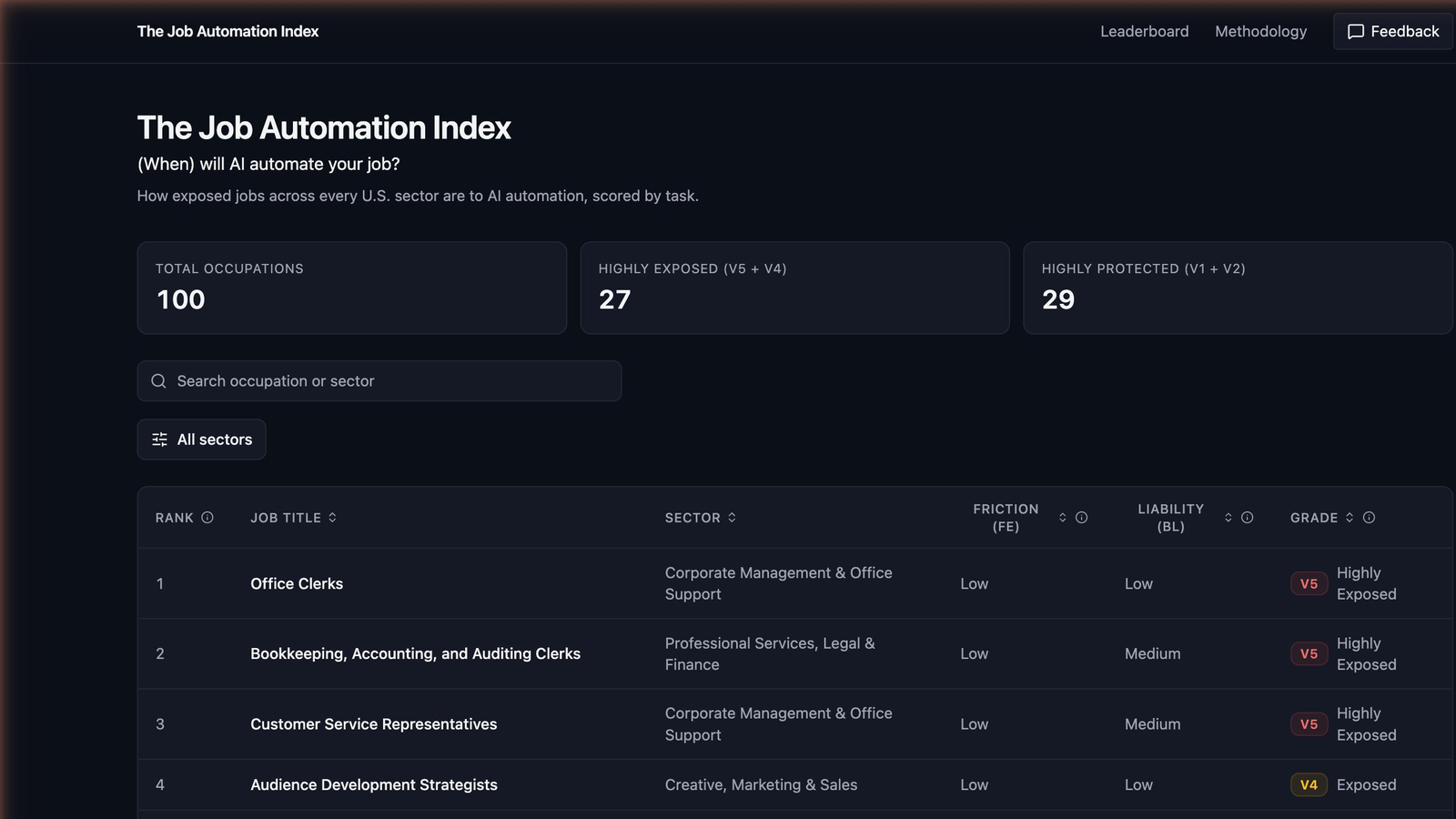Screen dimensions: 1456x819
Task: Sort by Job Title using its arrows
Action: click(332, 517)
